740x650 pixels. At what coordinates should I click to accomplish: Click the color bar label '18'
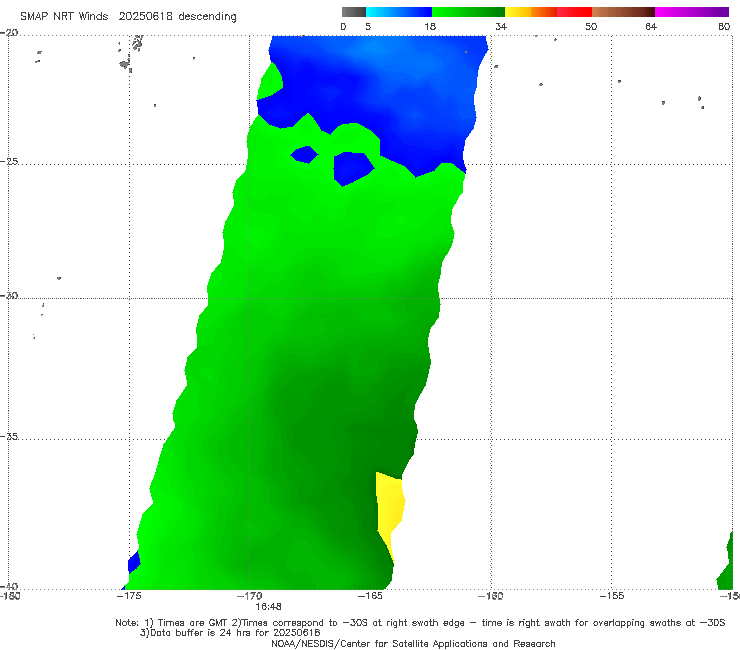430,26
